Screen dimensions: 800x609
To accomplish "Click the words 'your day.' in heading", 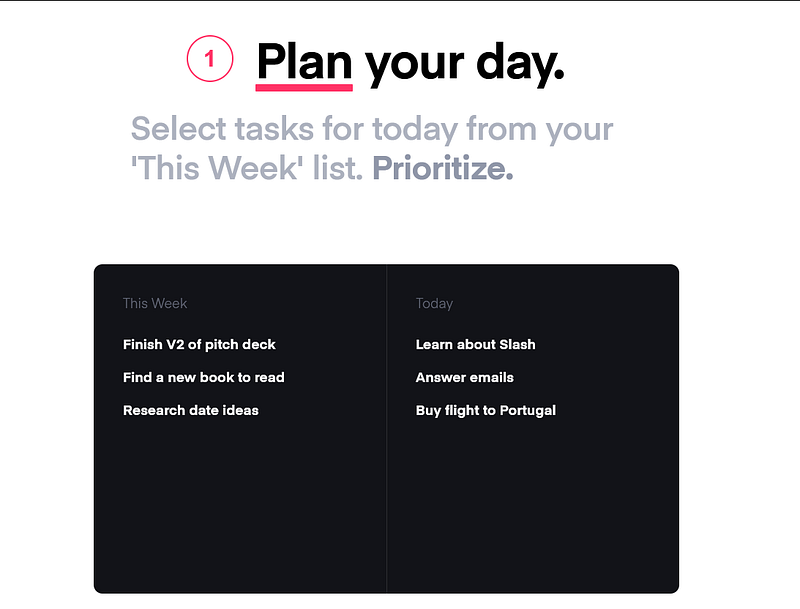I will [464, 64].
